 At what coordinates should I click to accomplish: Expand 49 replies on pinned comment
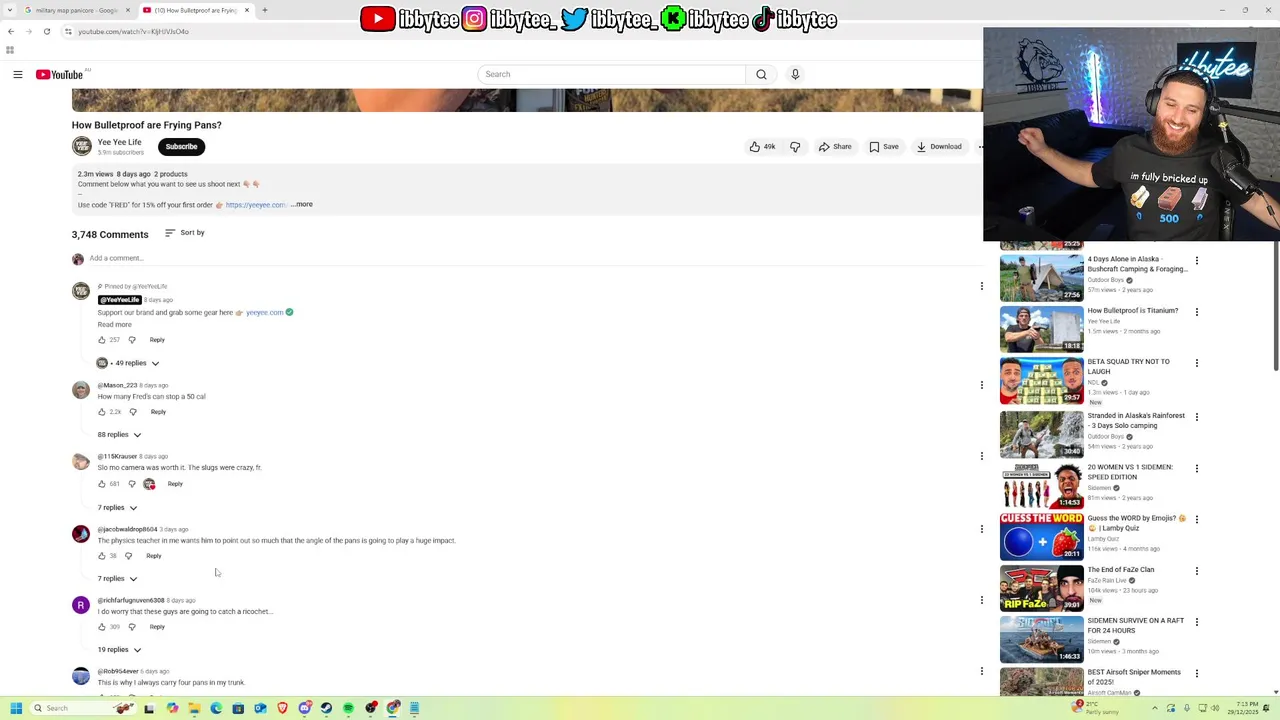(x=128, y=363)
